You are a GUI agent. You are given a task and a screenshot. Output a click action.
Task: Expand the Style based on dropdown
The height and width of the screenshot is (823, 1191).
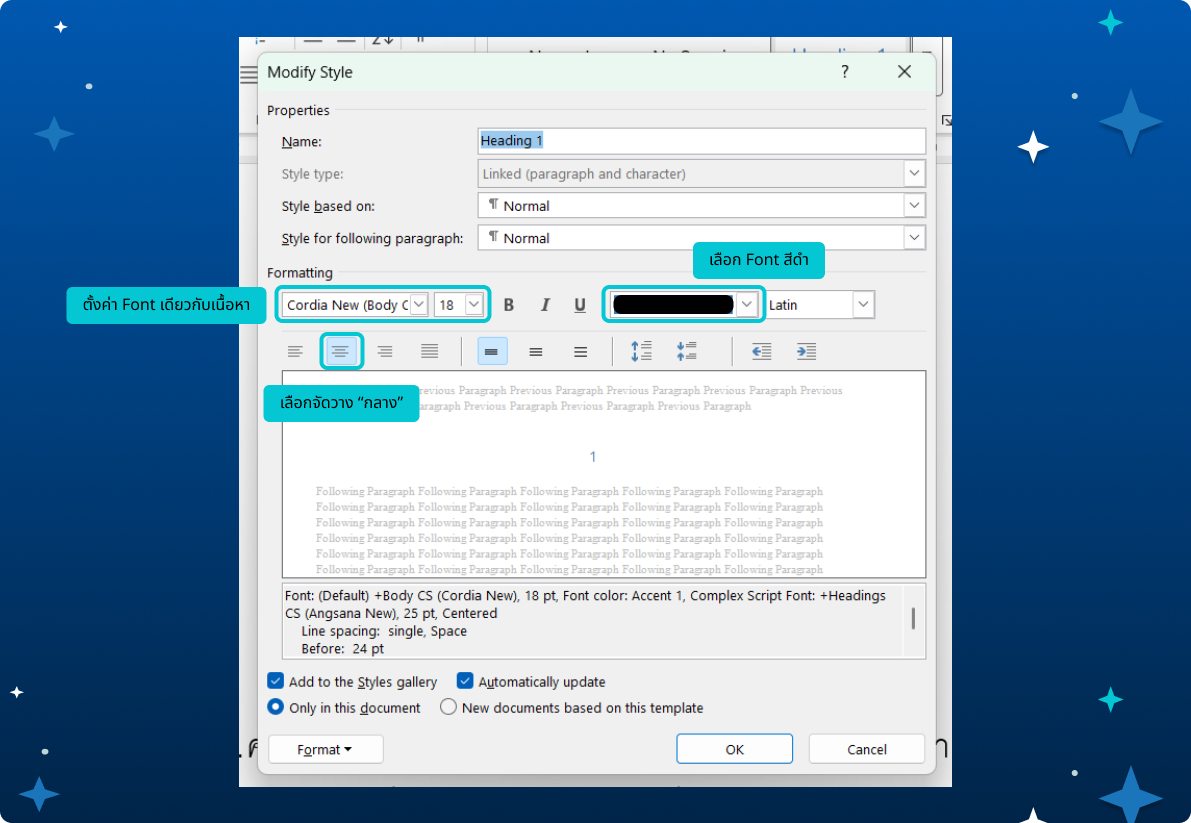click(914, 205)
